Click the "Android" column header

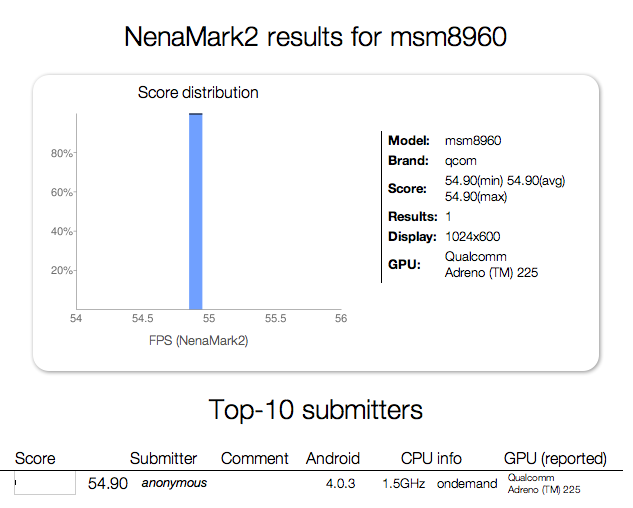pyautogui.click(x=333, y=459)
